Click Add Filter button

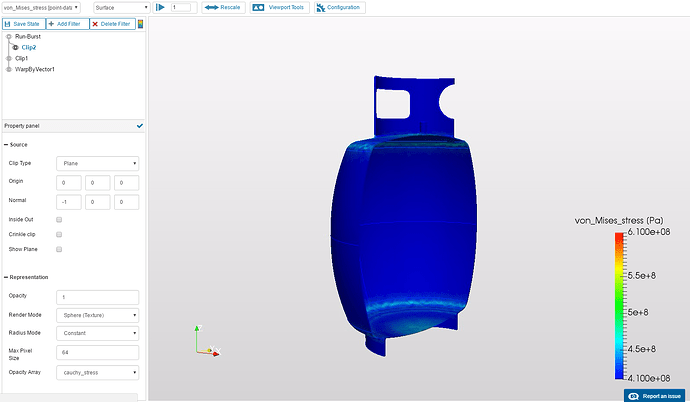68,24
